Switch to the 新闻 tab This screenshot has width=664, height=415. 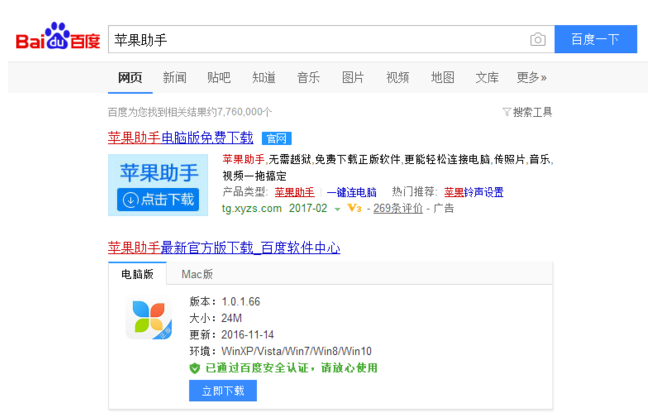pyautogui.click(x=174, y=77)
